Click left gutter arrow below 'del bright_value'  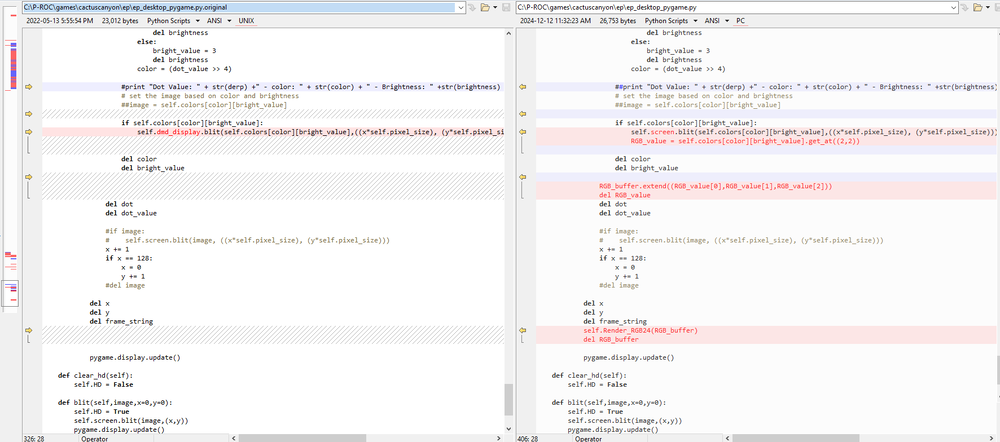[x=28, y=176]
